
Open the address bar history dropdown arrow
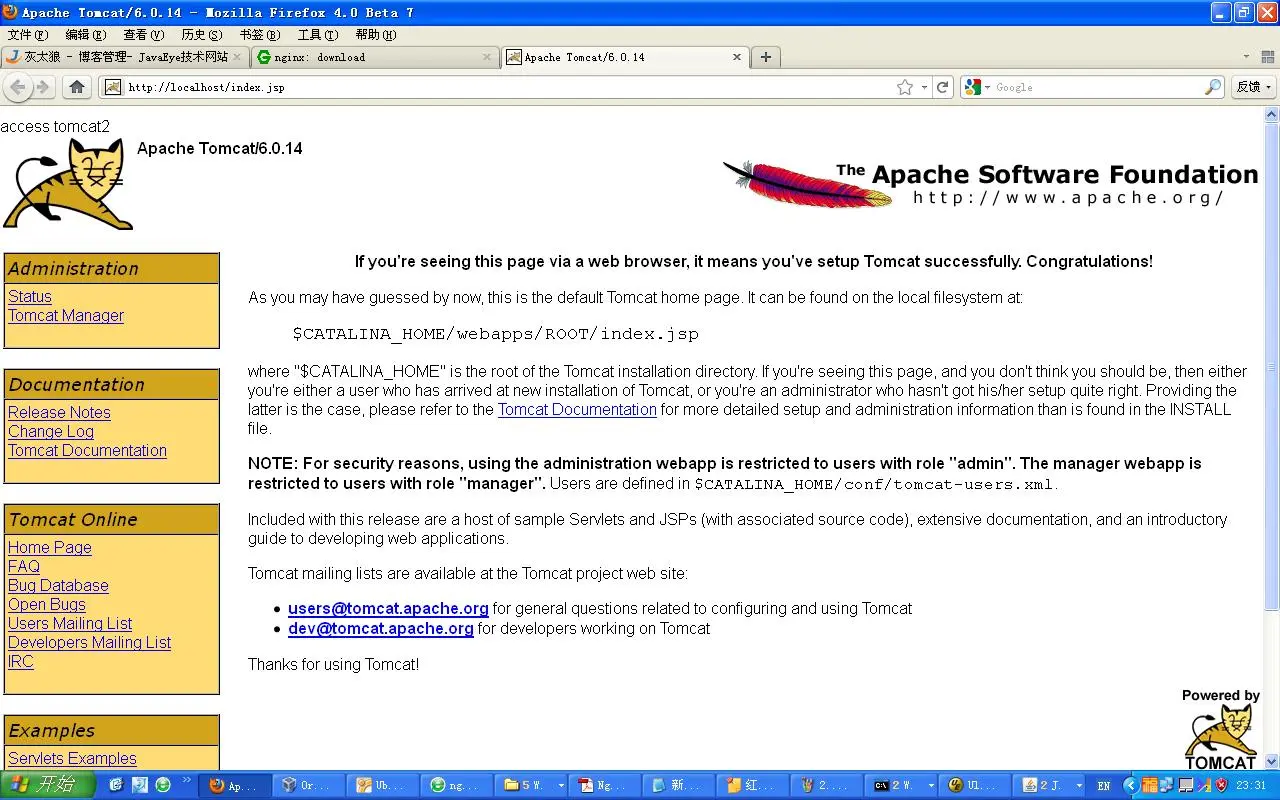(924, 87)
